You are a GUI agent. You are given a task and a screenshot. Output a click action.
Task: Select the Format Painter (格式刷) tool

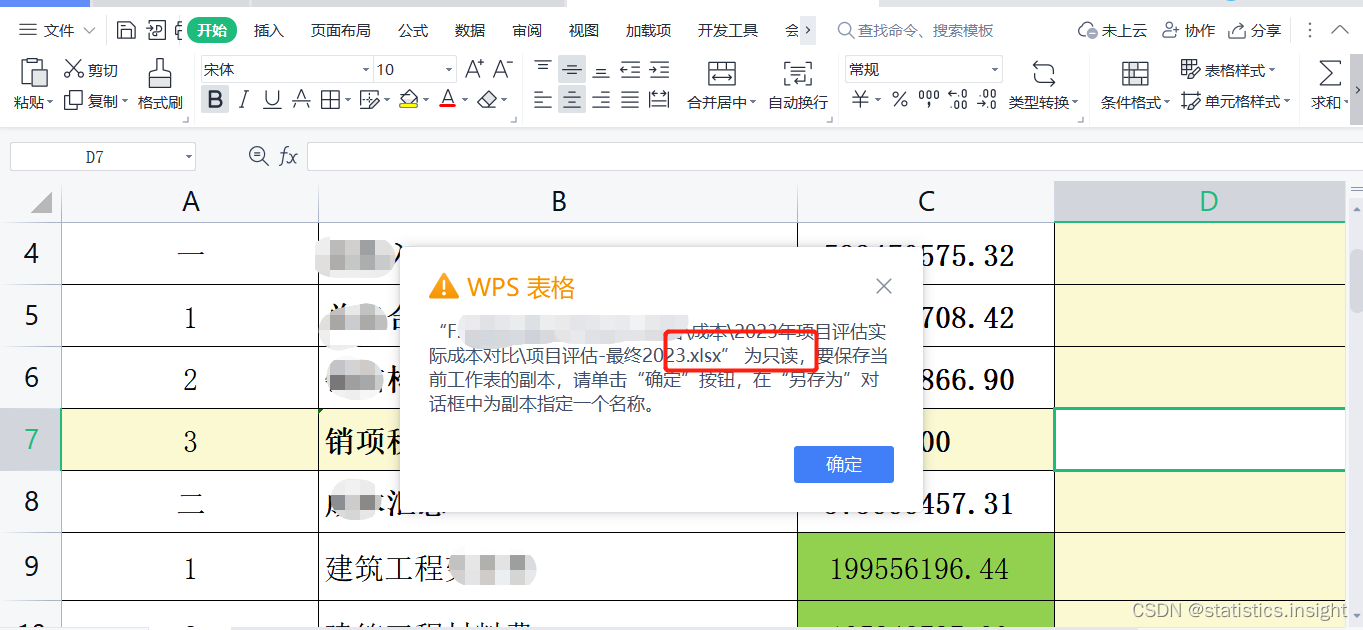coord(160,85)
